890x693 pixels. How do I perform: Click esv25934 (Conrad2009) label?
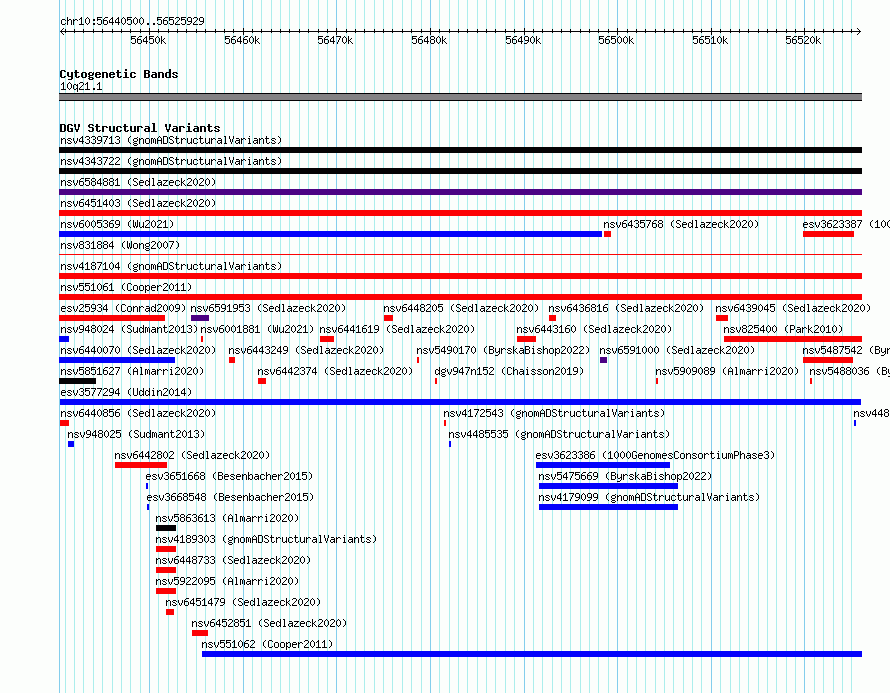(x=123, y=308)
